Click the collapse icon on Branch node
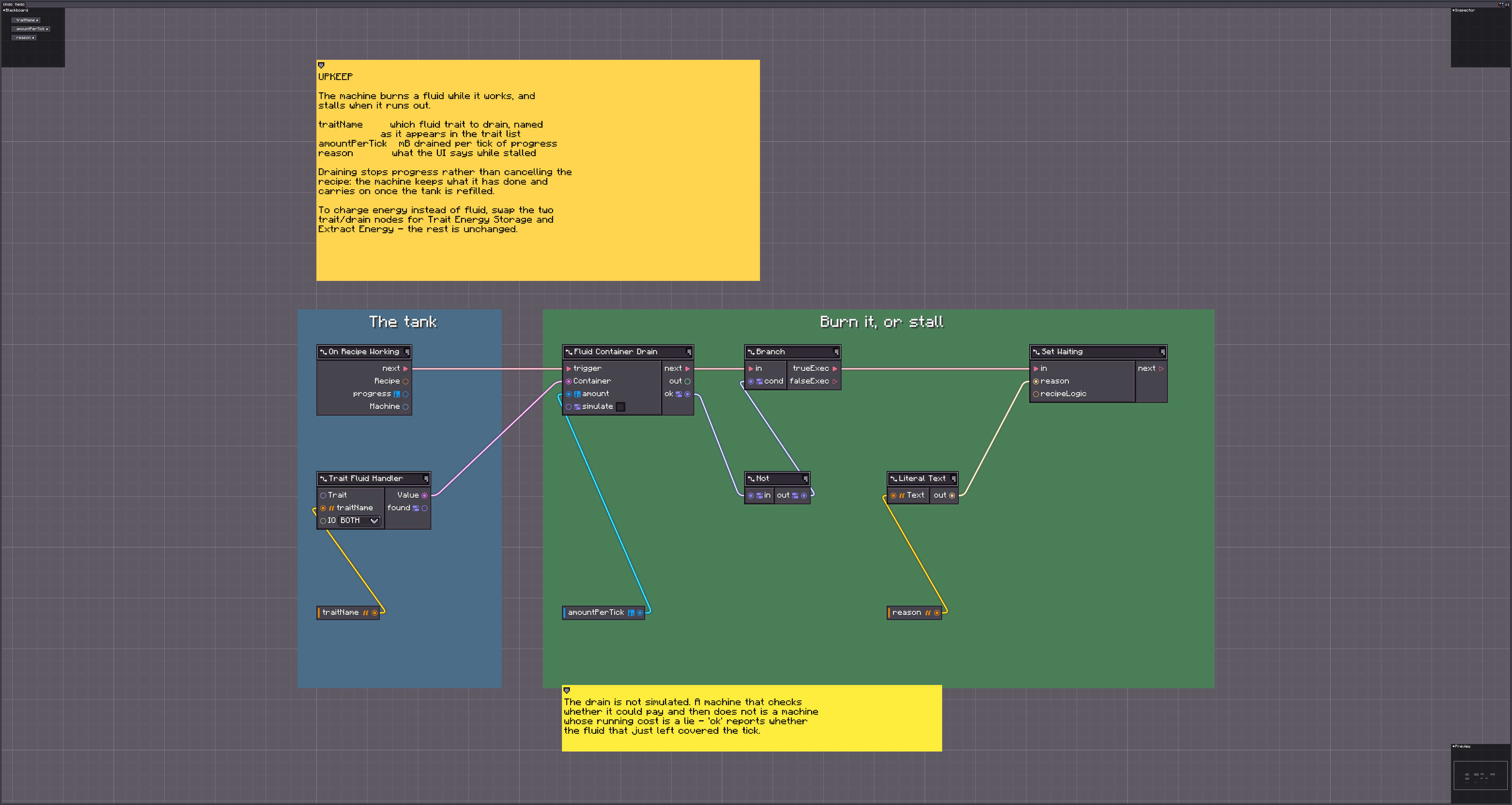The height and width of the screenshot is (805, 1512). (x=836, y=352)
